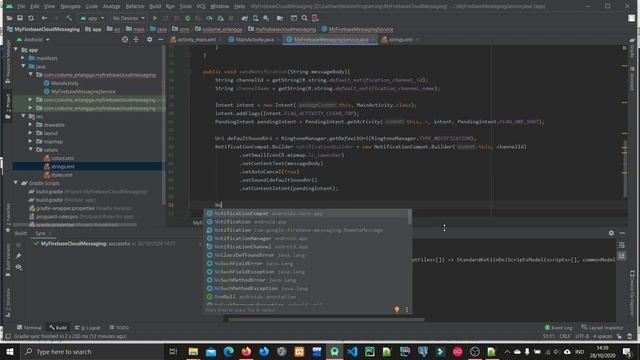Screen dimensions: 640x360
Task: Click the Project panel settings gear icon
Action: click(149, 40)
